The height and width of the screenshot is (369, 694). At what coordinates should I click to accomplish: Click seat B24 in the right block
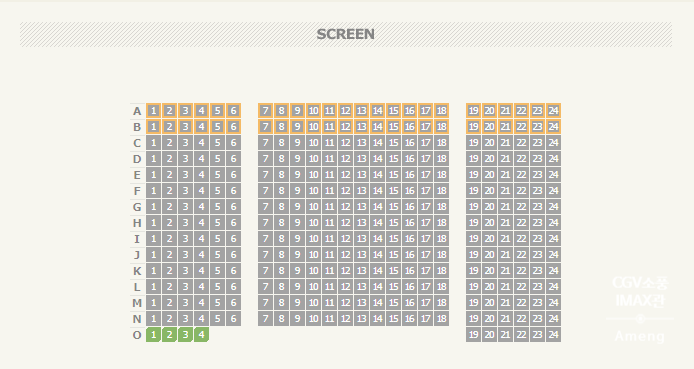553,127
